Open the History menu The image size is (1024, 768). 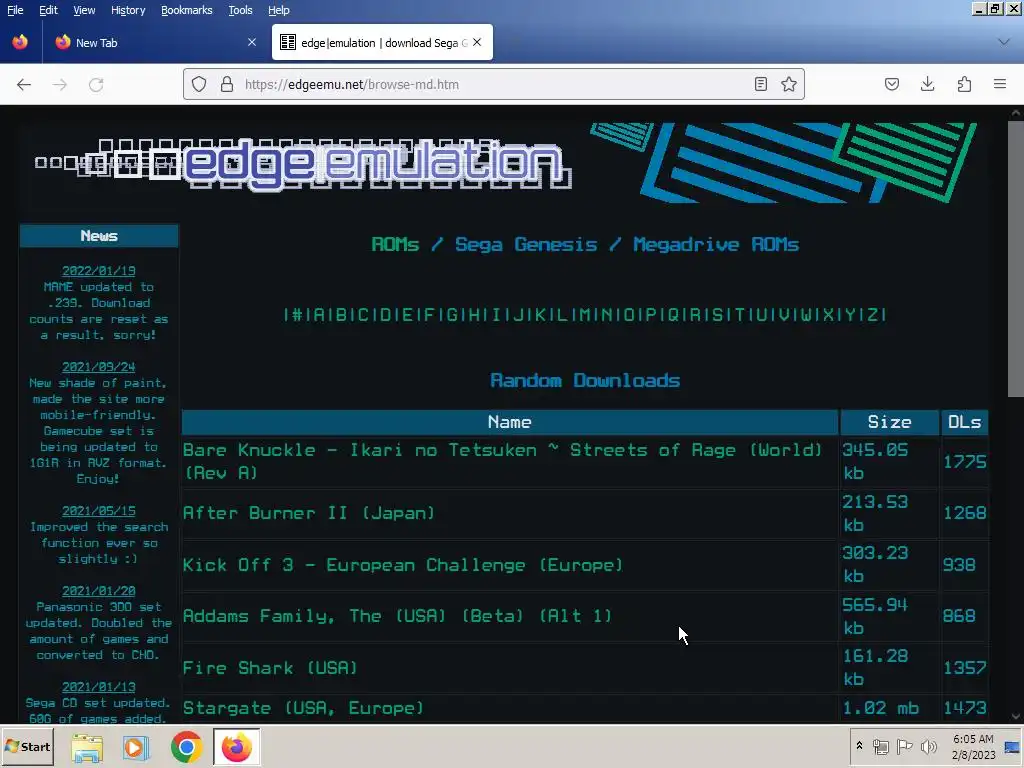128,10
